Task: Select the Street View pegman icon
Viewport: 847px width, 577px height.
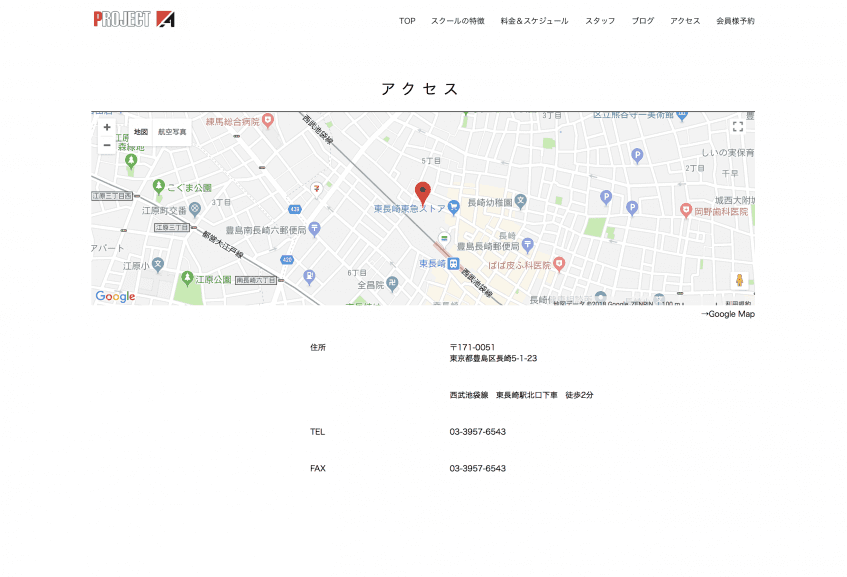Action: 740,280
